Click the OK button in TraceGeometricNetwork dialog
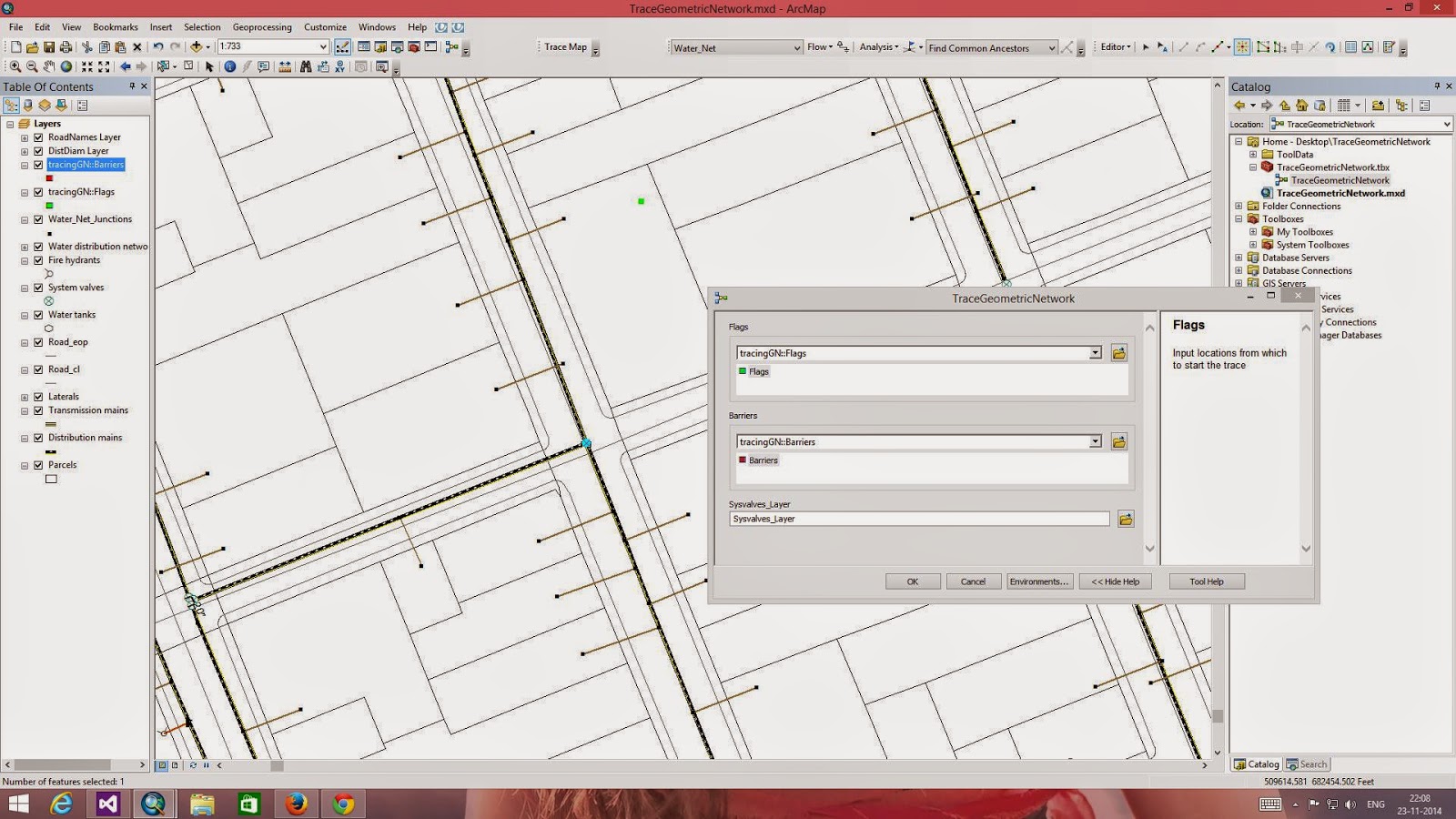This screenshot has height=819, width=1456. click(912, 581)
